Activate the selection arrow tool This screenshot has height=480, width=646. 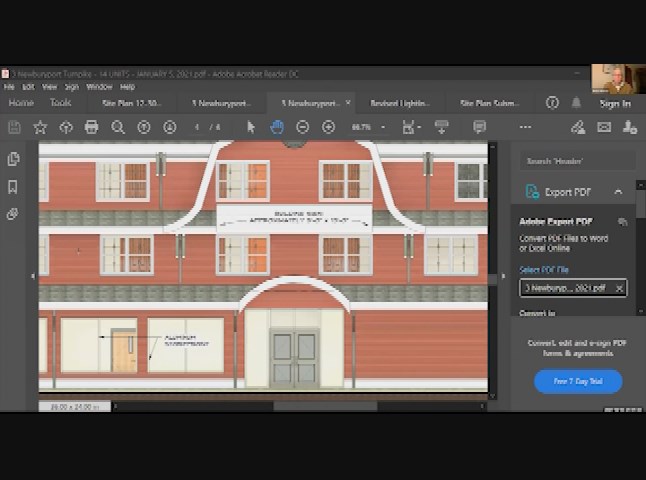click(251, 127)
